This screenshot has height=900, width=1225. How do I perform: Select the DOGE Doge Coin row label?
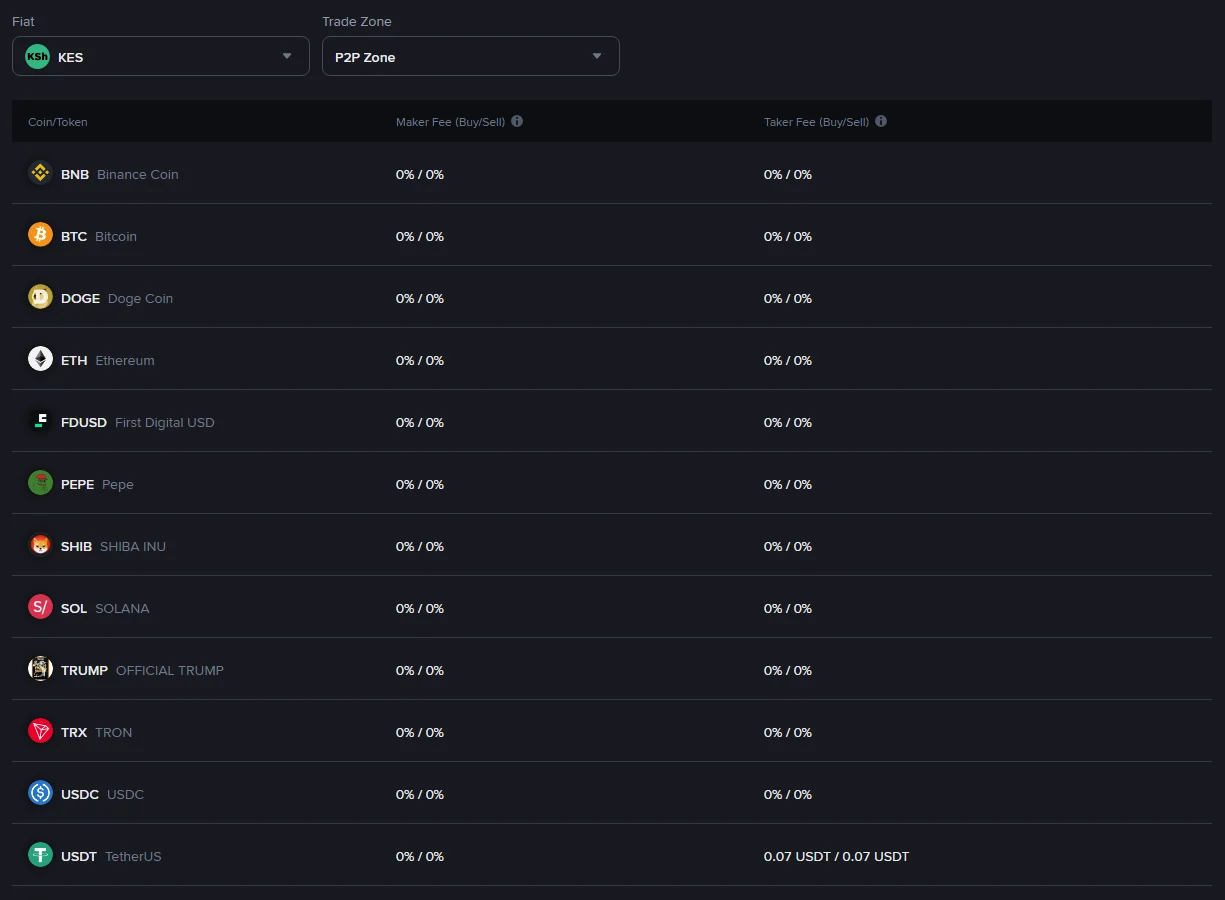point(117,298)
